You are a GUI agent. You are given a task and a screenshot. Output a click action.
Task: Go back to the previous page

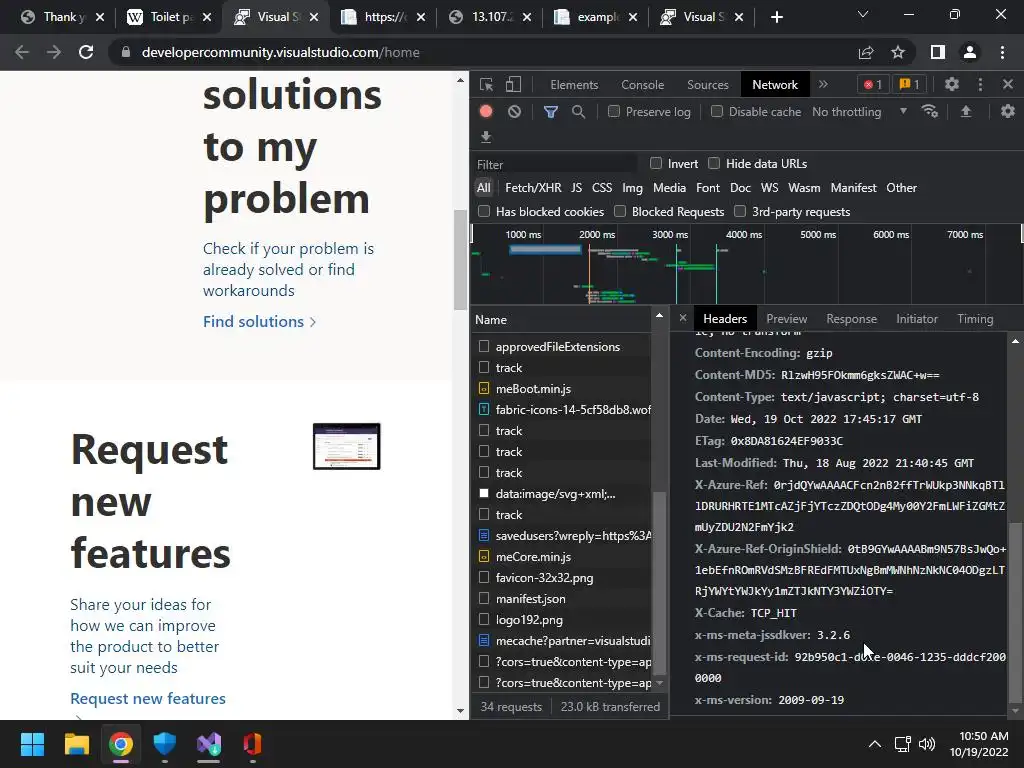coord(22,52)
